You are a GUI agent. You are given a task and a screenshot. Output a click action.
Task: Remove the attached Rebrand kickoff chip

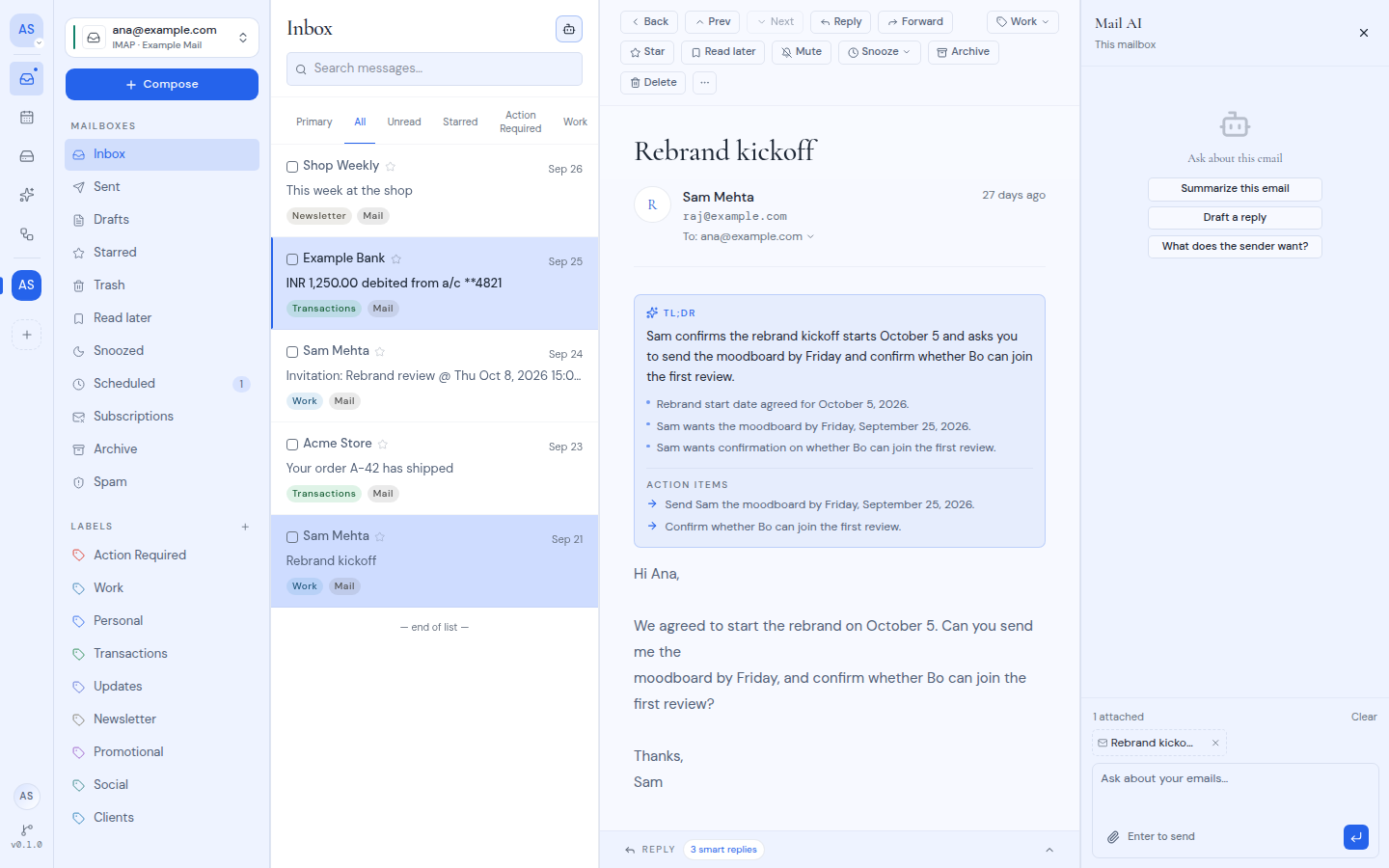point(1215,743)
